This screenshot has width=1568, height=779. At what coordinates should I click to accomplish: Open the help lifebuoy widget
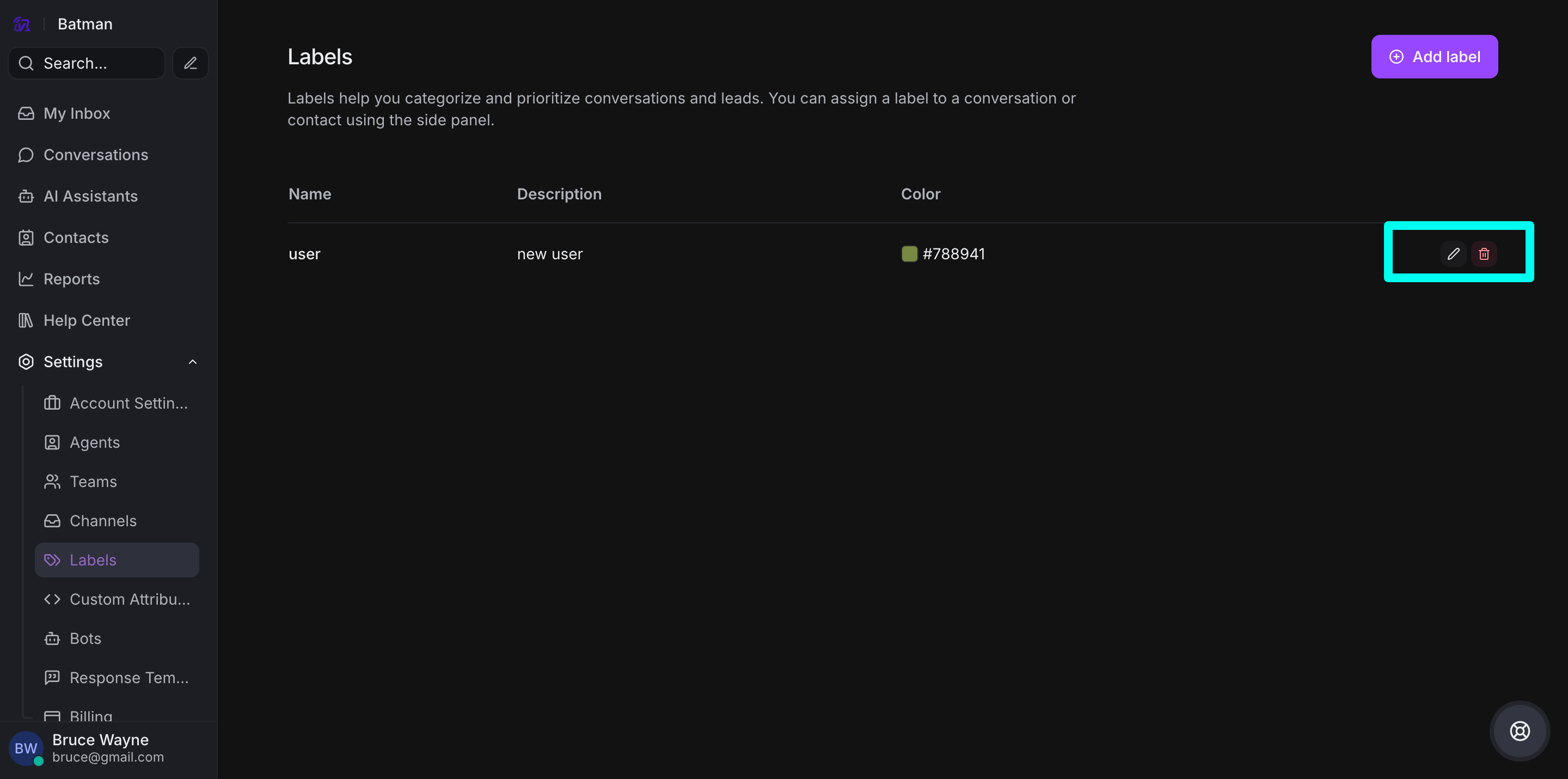[x=1520, y=731]
